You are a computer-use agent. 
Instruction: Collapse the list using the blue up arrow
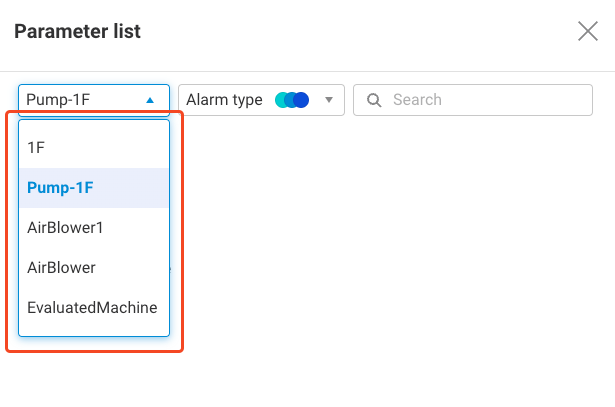click(x=150, y=100)
